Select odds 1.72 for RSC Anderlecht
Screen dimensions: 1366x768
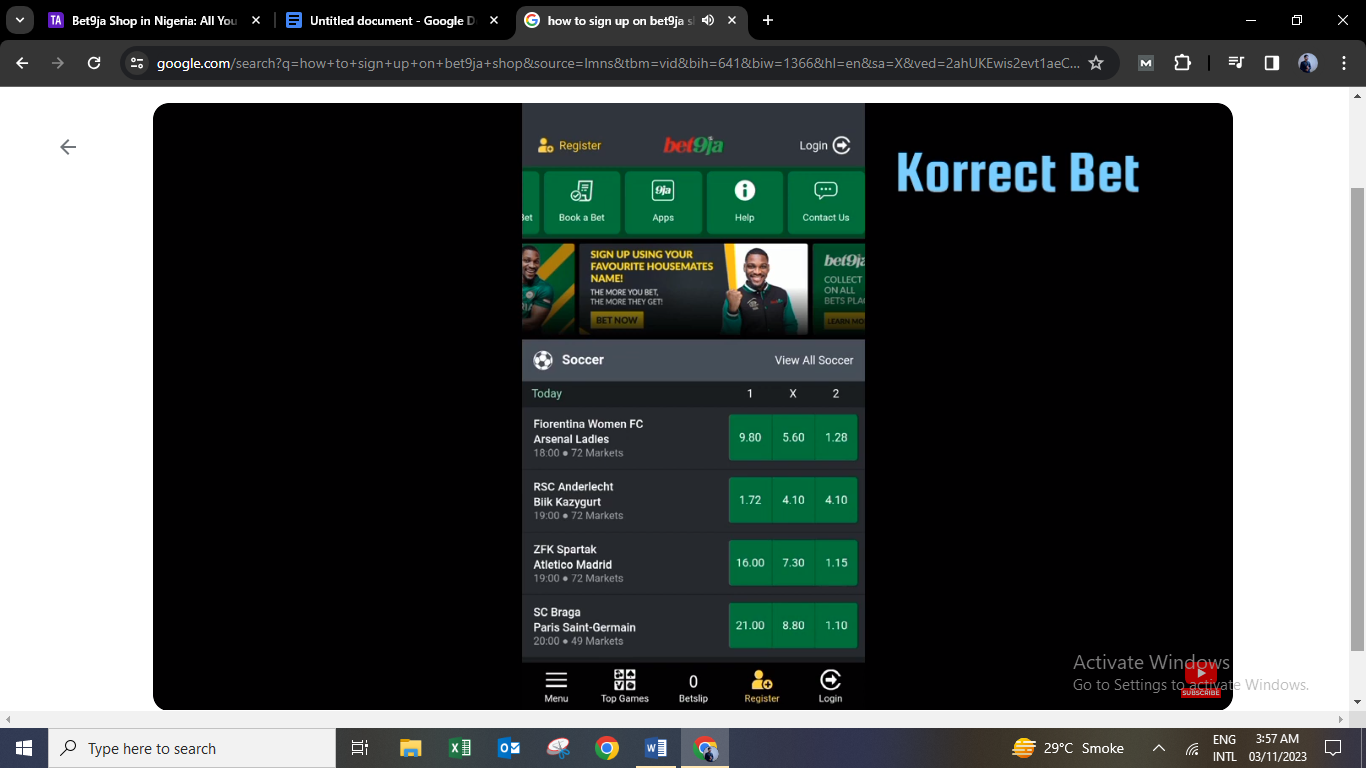pos(750,500)
